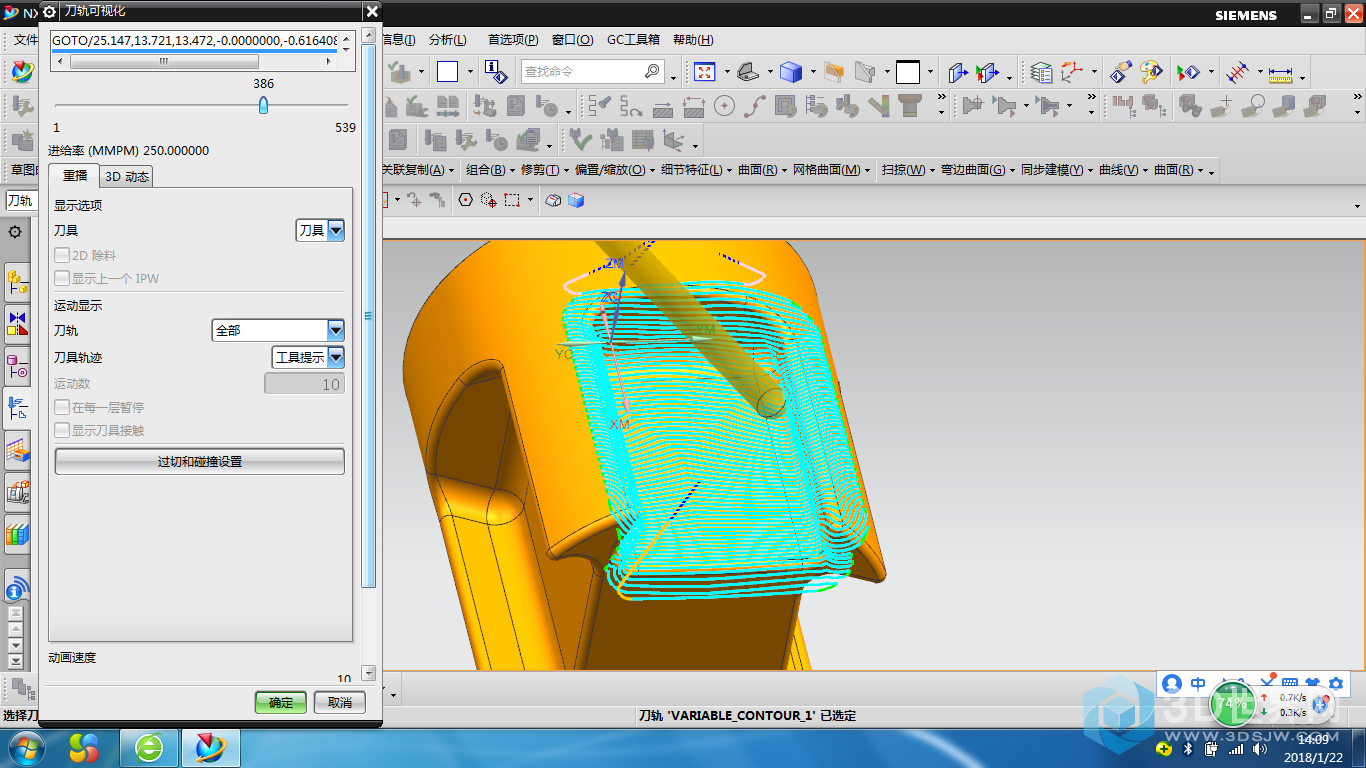The width and height of the screenshot is (1366, 768).
Task: Open the 首选项(P) menu
Action: click(513, 40)
